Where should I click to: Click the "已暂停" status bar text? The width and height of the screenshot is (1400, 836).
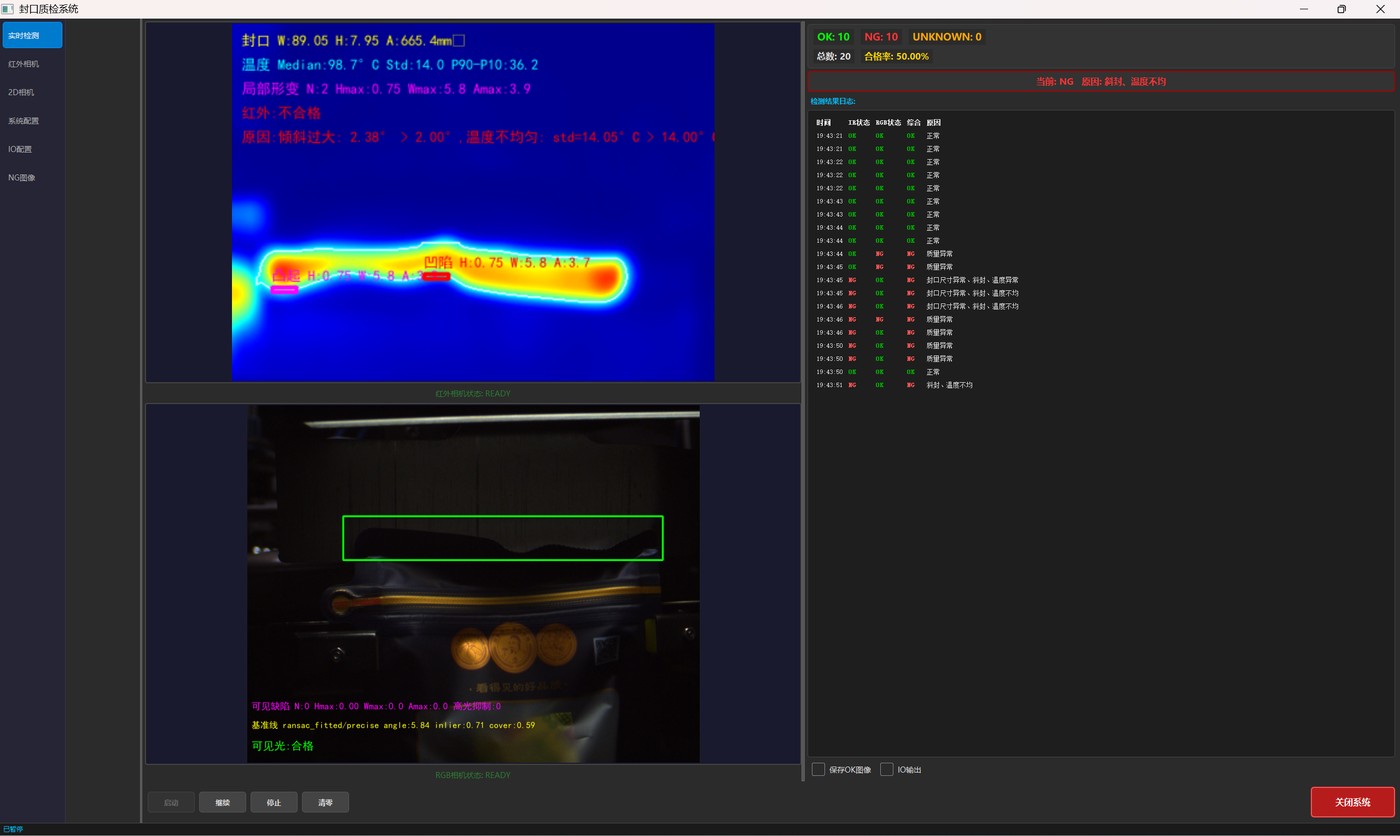click(13, 829)
